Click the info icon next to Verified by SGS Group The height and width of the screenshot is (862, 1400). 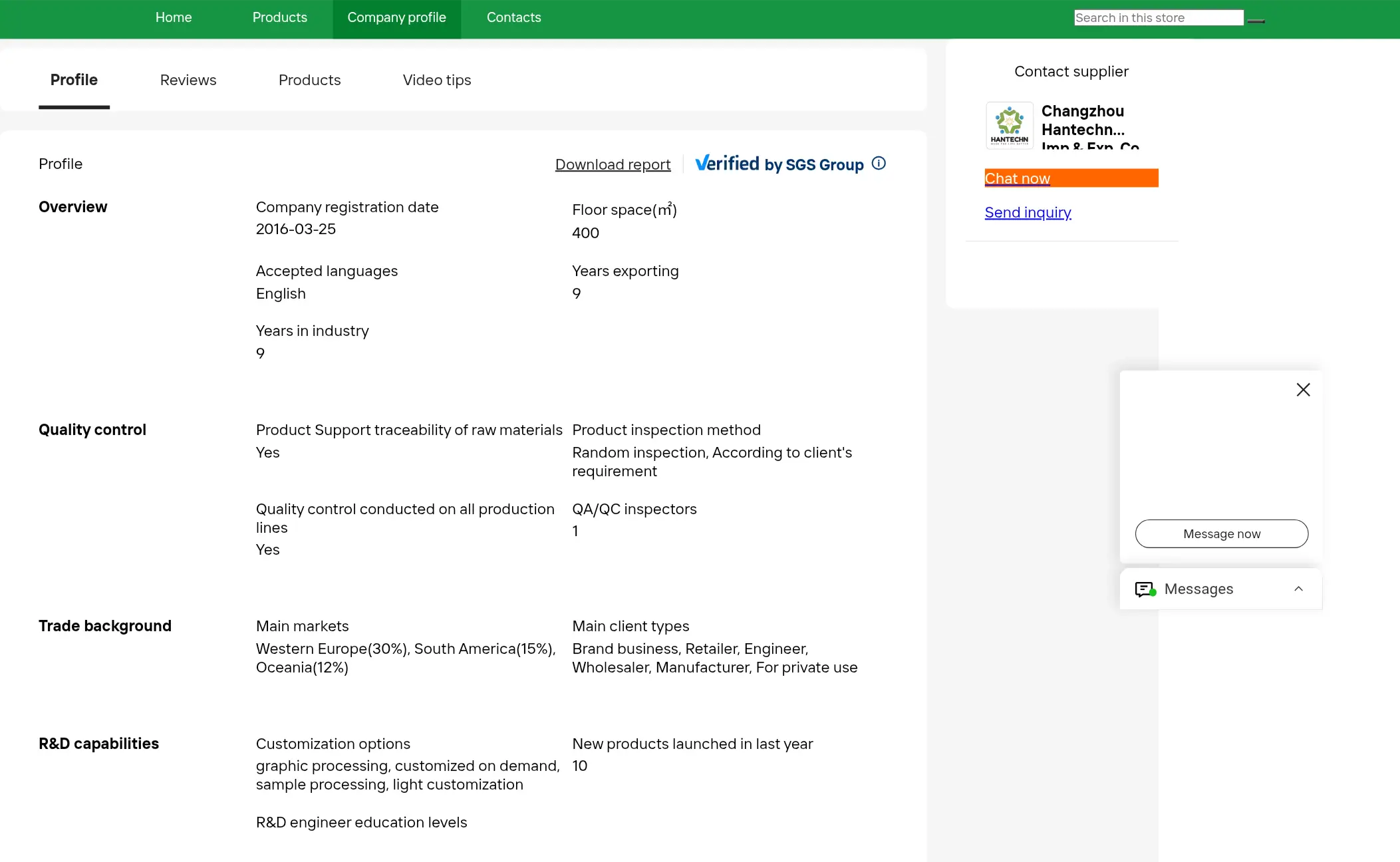(x=879, y=163)
